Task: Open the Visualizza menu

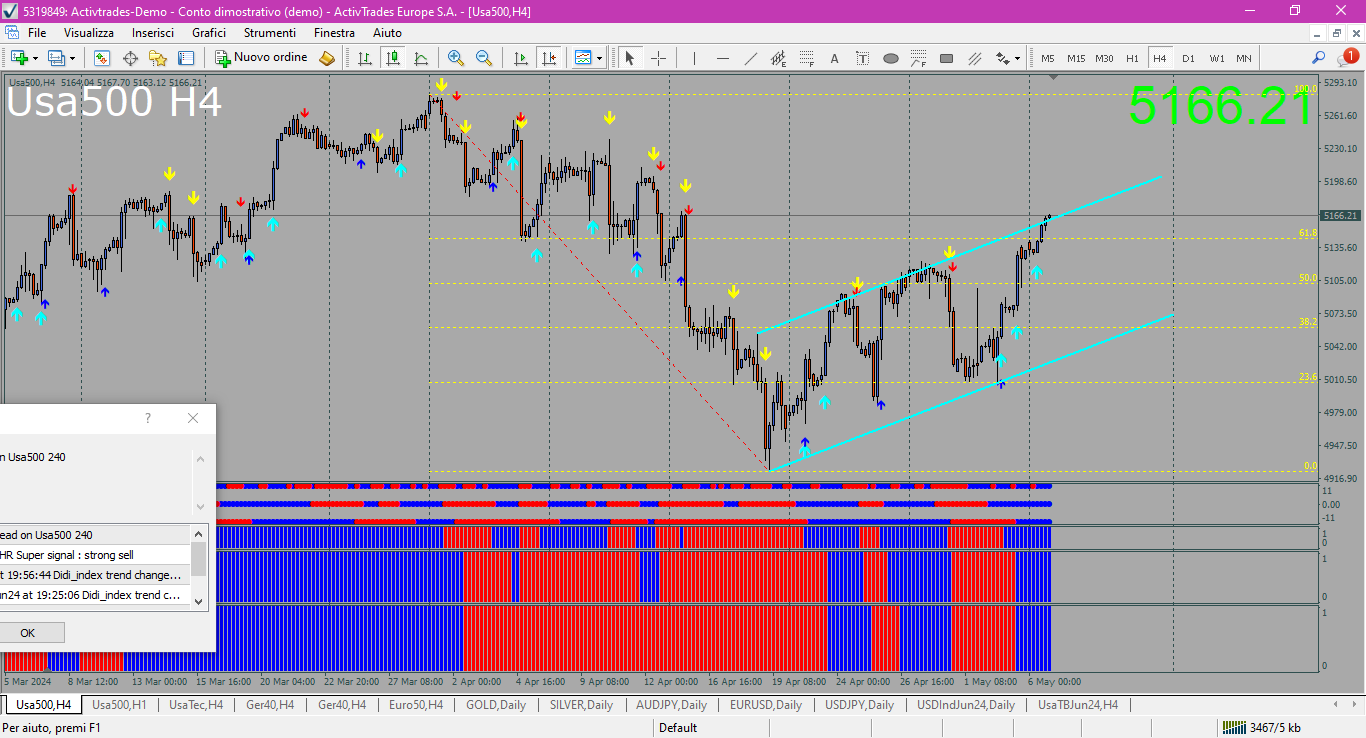Action: coord(89,33)
